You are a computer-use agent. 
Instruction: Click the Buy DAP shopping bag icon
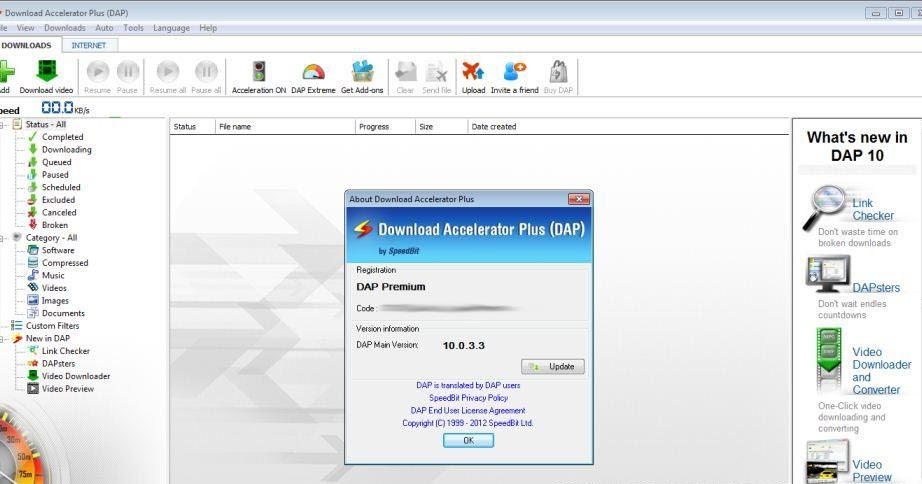[558, 71]
